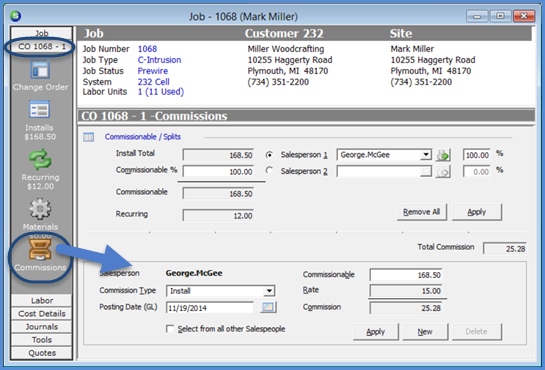
Task: Click the Delete button
Action: pyautogui.click(x=477, y=332)
